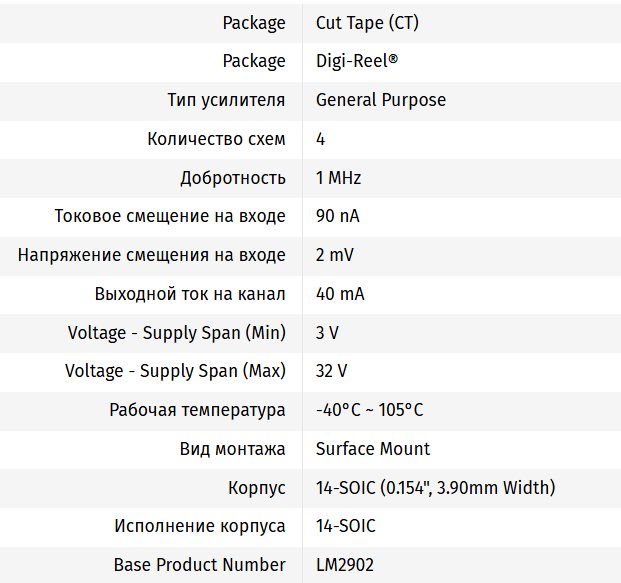Select the "Digi-Reel®" package value
Screen dimensions: 621x583
pos(357,61)
